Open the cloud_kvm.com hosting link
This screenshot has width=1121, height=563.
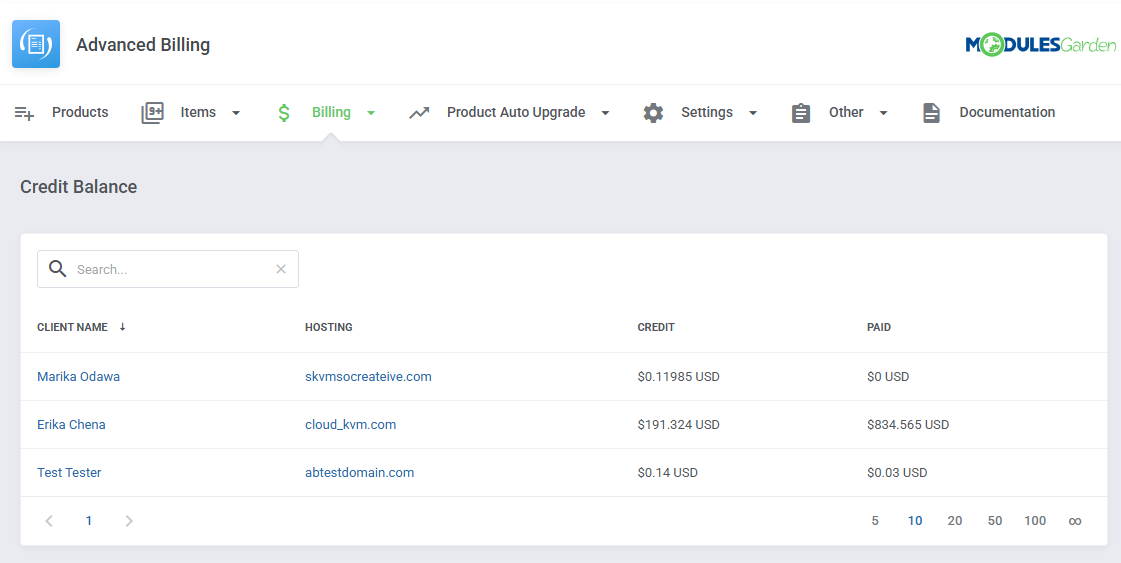pyautogui.click(x=350, y=425)
